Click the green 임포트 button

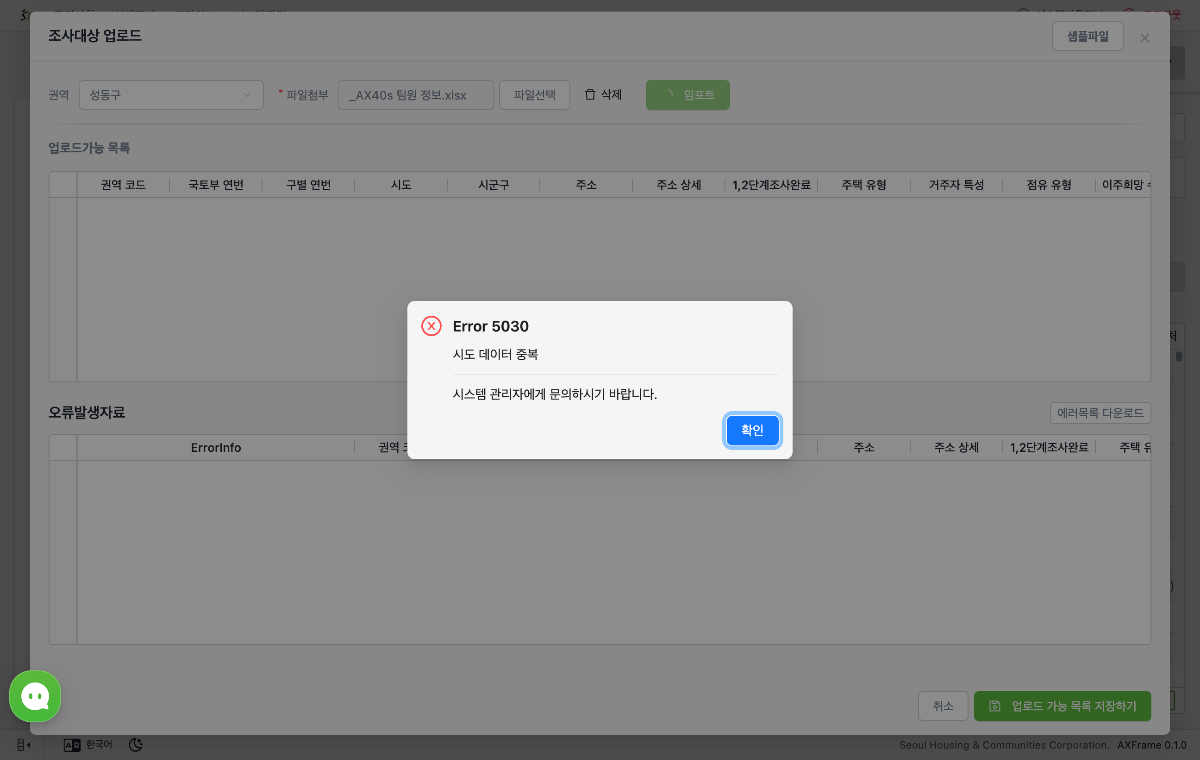click(x=688, y=95)
